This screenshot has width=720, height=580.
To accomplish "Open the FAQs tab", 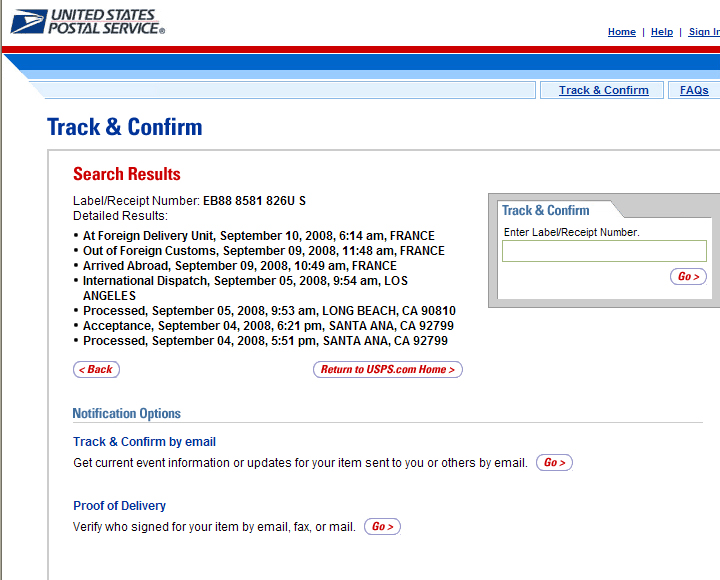I will click(694, 90).
